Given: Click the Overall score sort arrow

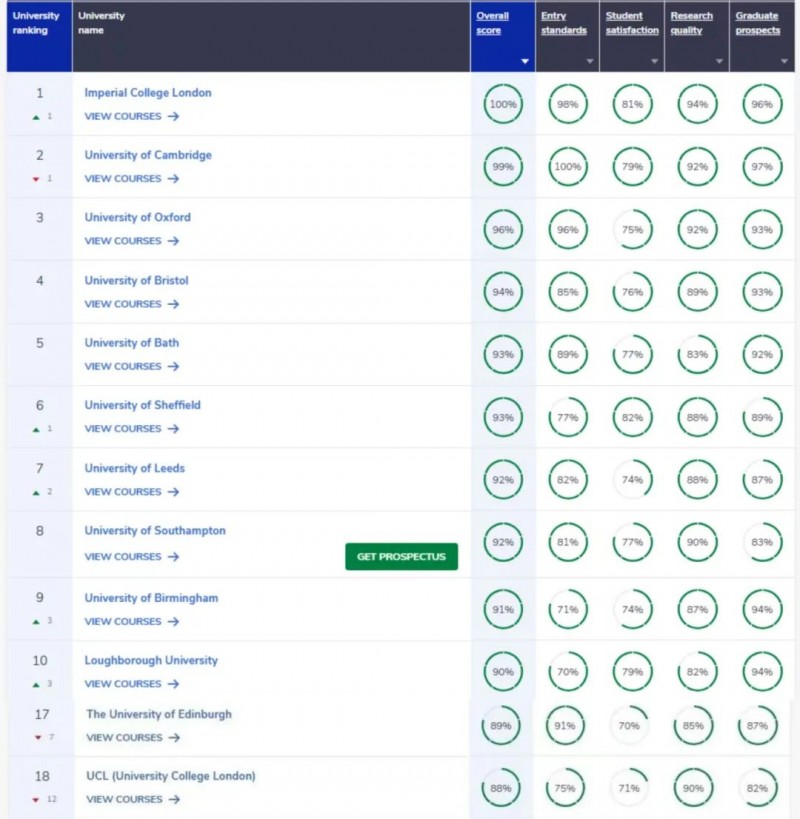Looking at the screenshot, I should [524, 62].
